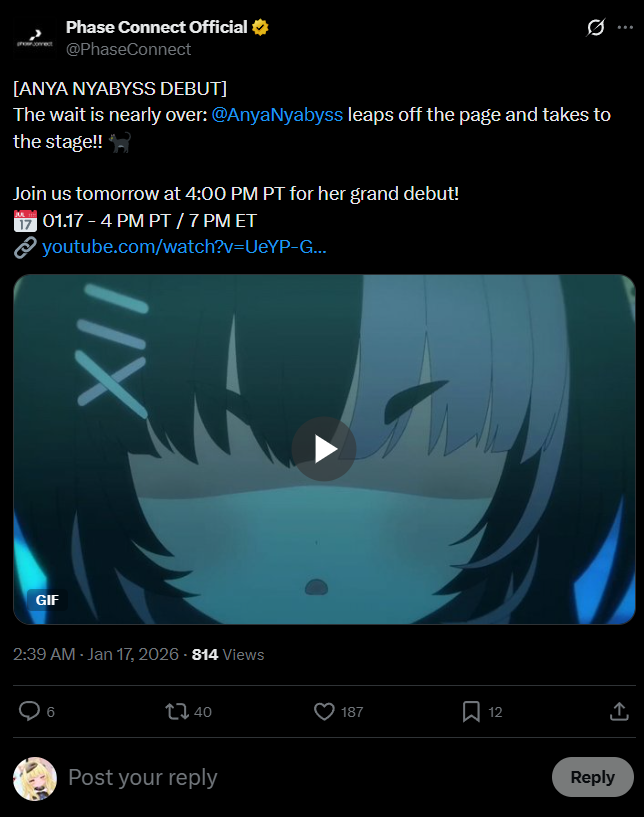644x817 pixels.
Task: Open the replies via the comment bubble icon
Action: point(29,711)
